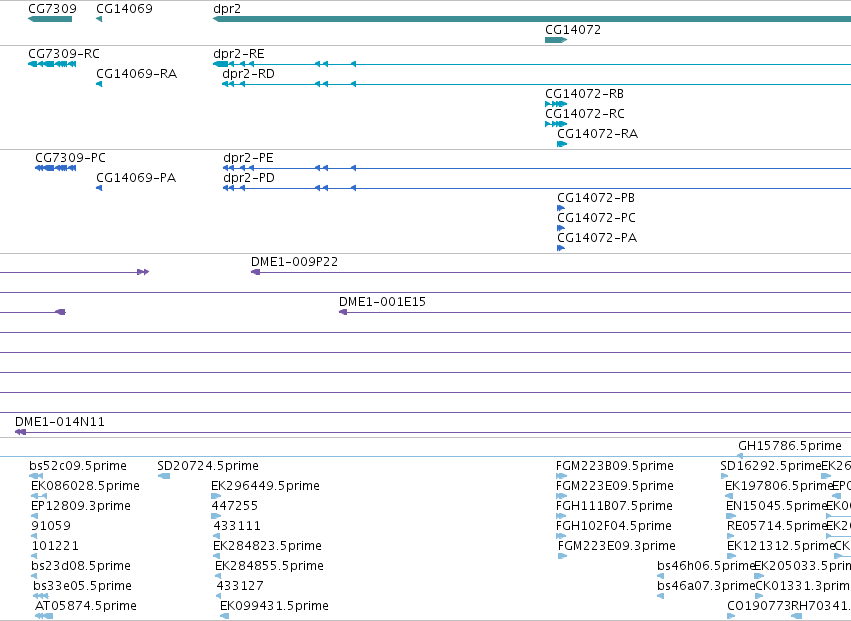Select the feature labeled 91059
The width and height of the screenshot is (851, 621).
pyautogui.click(x=51, y=527)
